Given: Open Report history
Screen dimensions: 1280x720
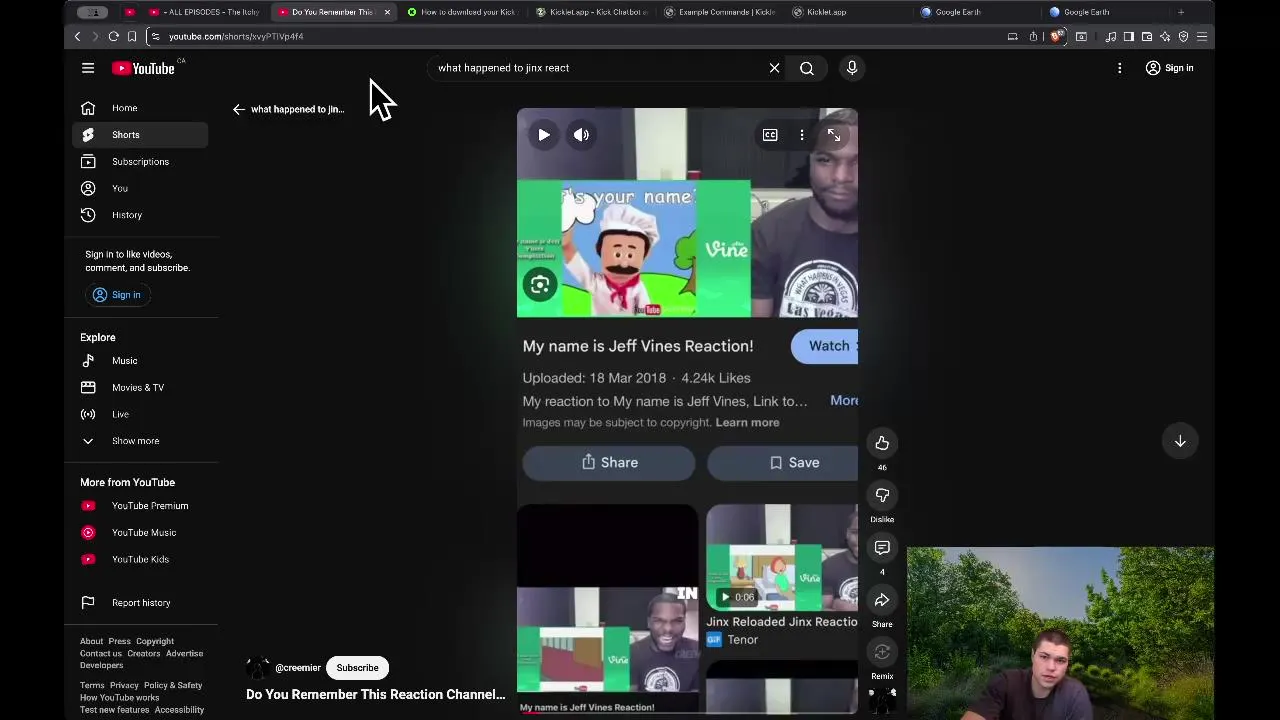Looking at the screenshot, I should [x=140, y=603].
